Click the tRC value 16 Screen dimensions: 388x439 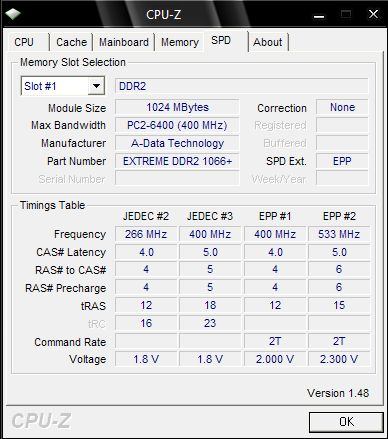click(146, 323)
